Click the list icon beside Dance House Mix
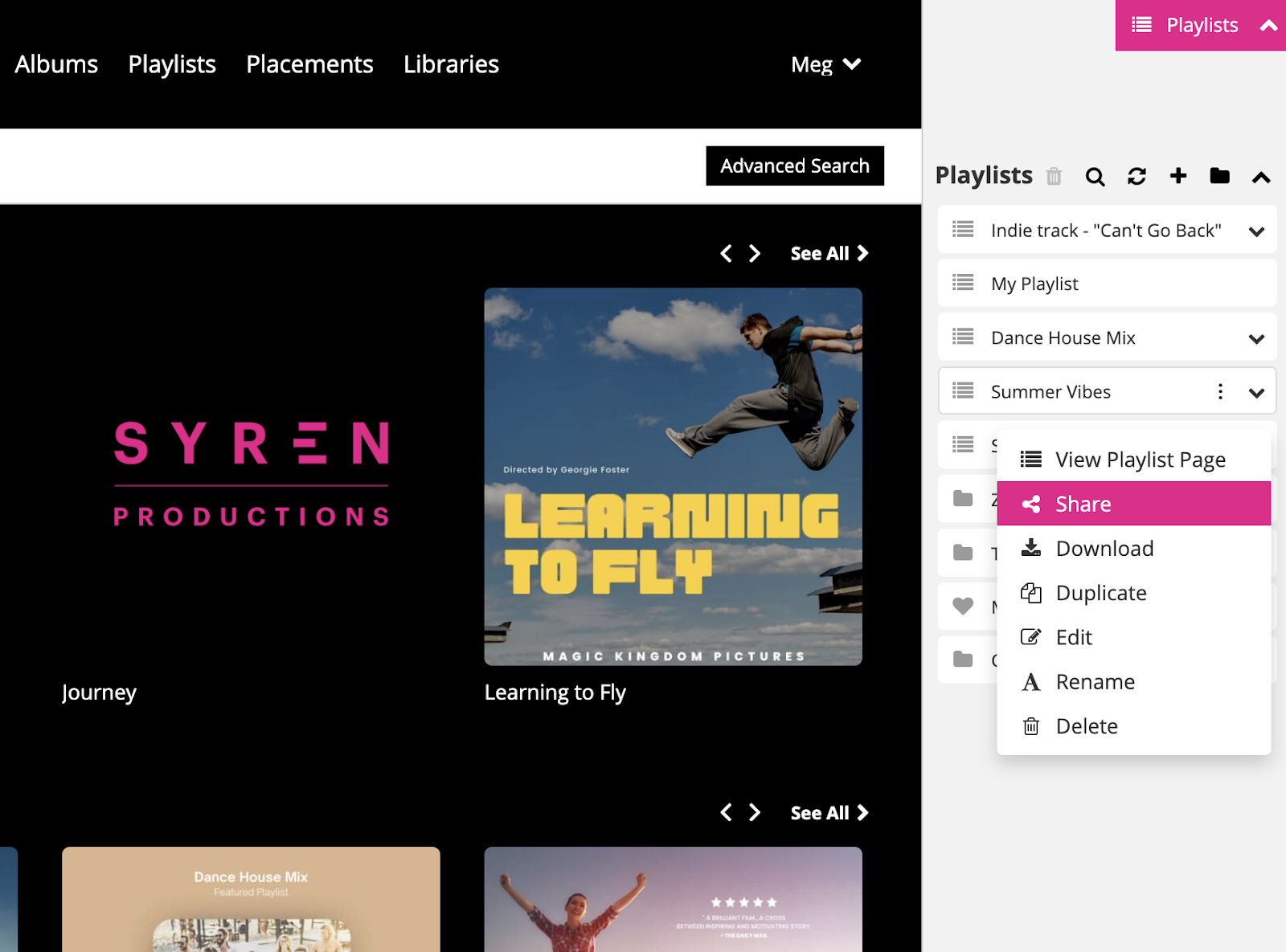 click(x=963, y=337)
